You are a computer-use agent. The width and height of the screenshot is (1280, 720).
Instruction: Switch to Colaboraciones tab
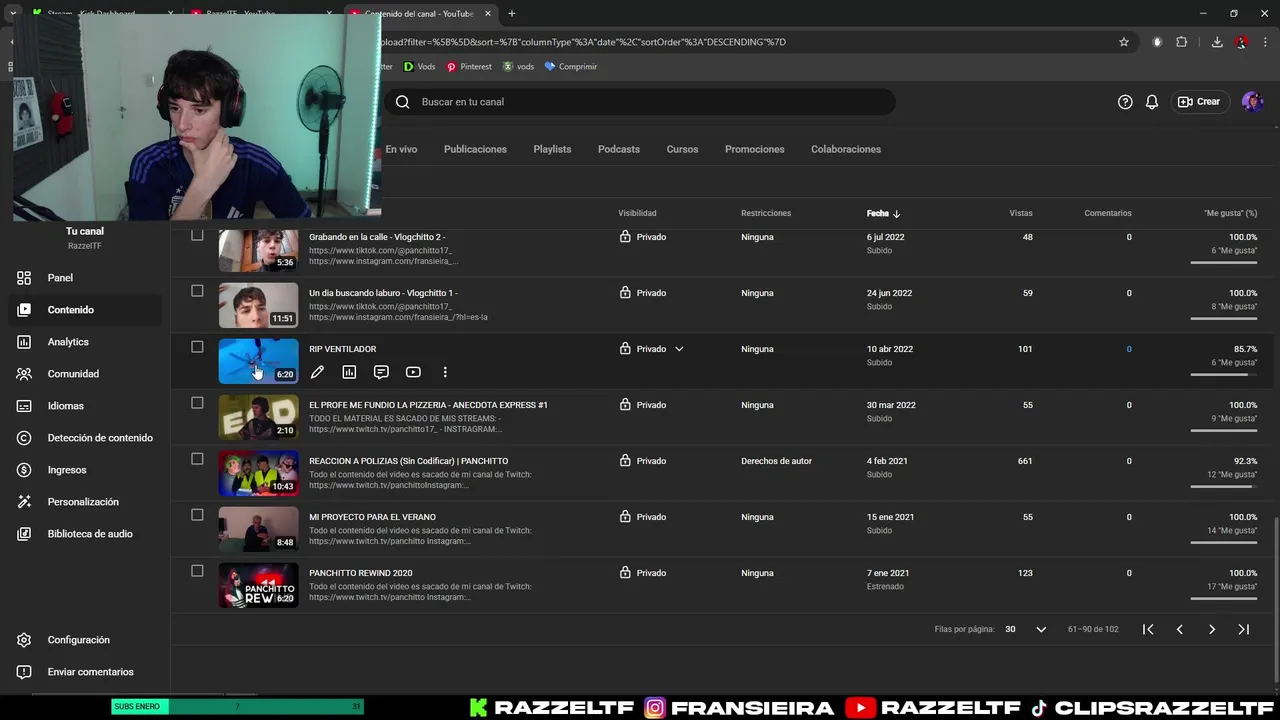click(846, 149)
